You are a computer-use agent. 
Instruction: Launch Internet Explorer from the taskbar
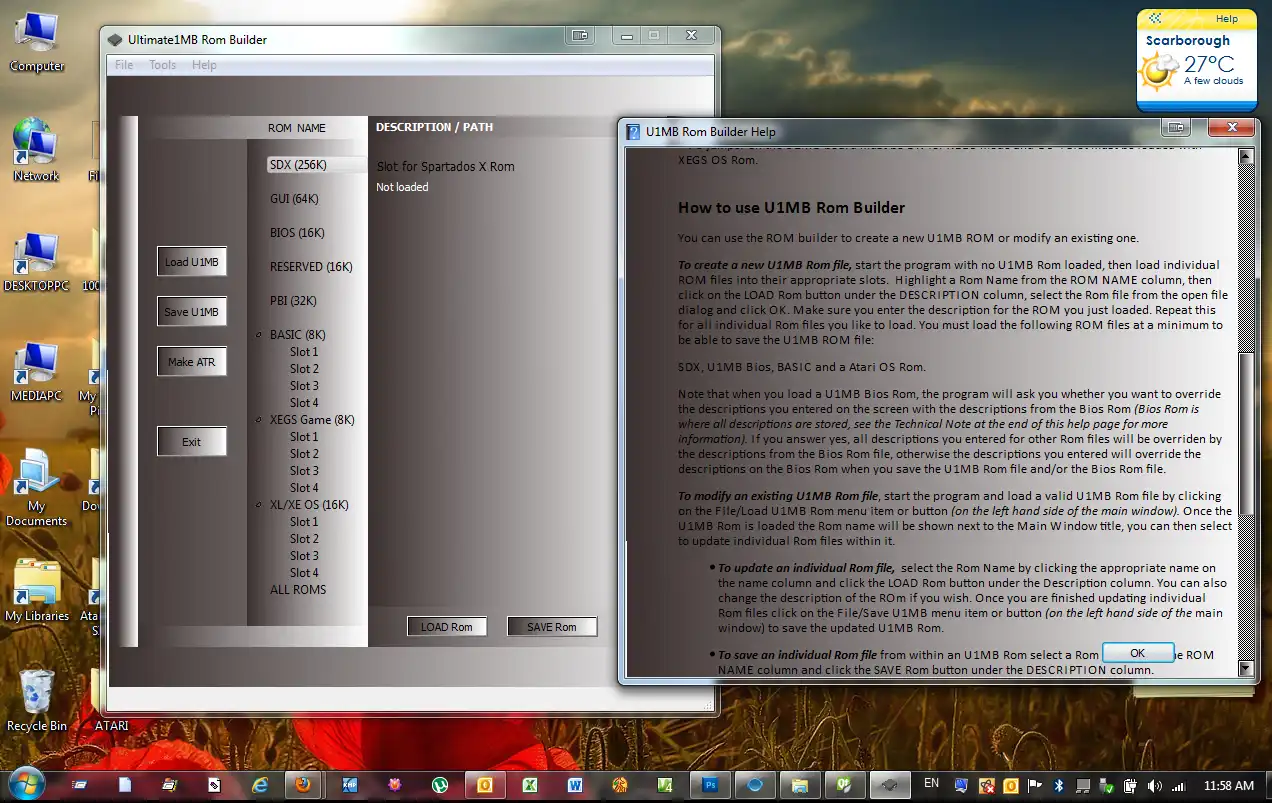260,785
